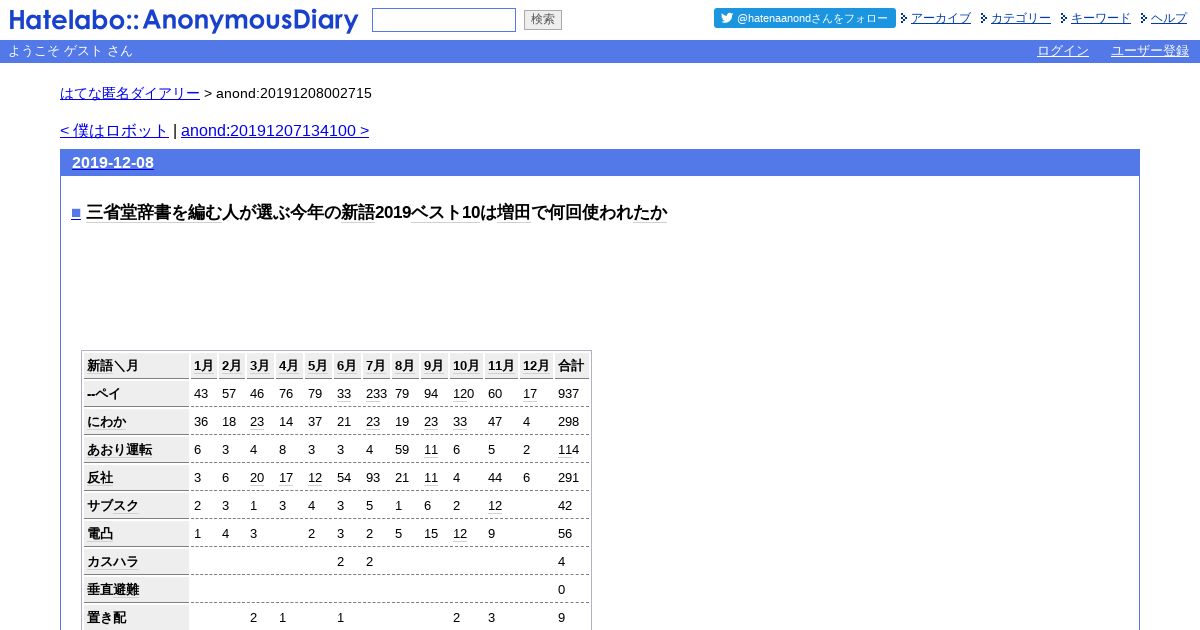Click the blue square entry permalink icon
The width and height of the screenshot is (1200, 630).
click(76, 213)
